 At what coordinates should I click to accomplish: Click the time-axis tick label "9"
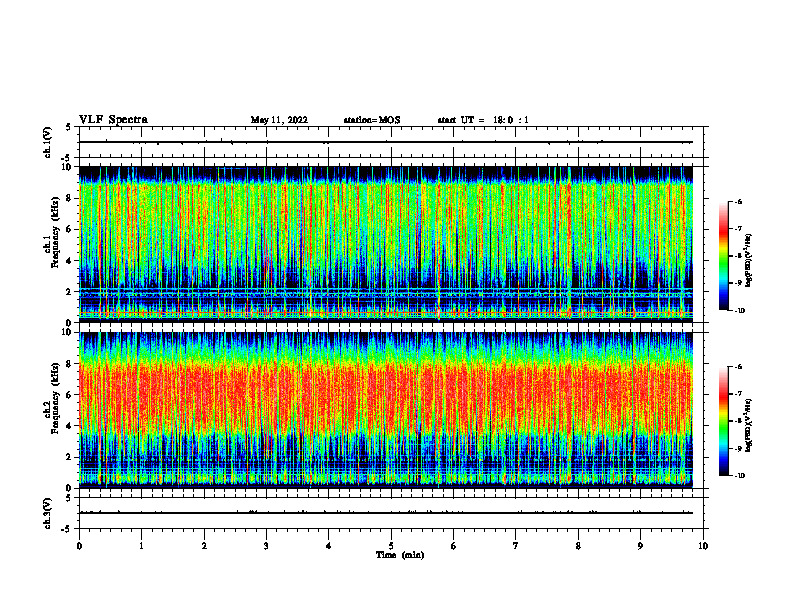tap(640, 546)
